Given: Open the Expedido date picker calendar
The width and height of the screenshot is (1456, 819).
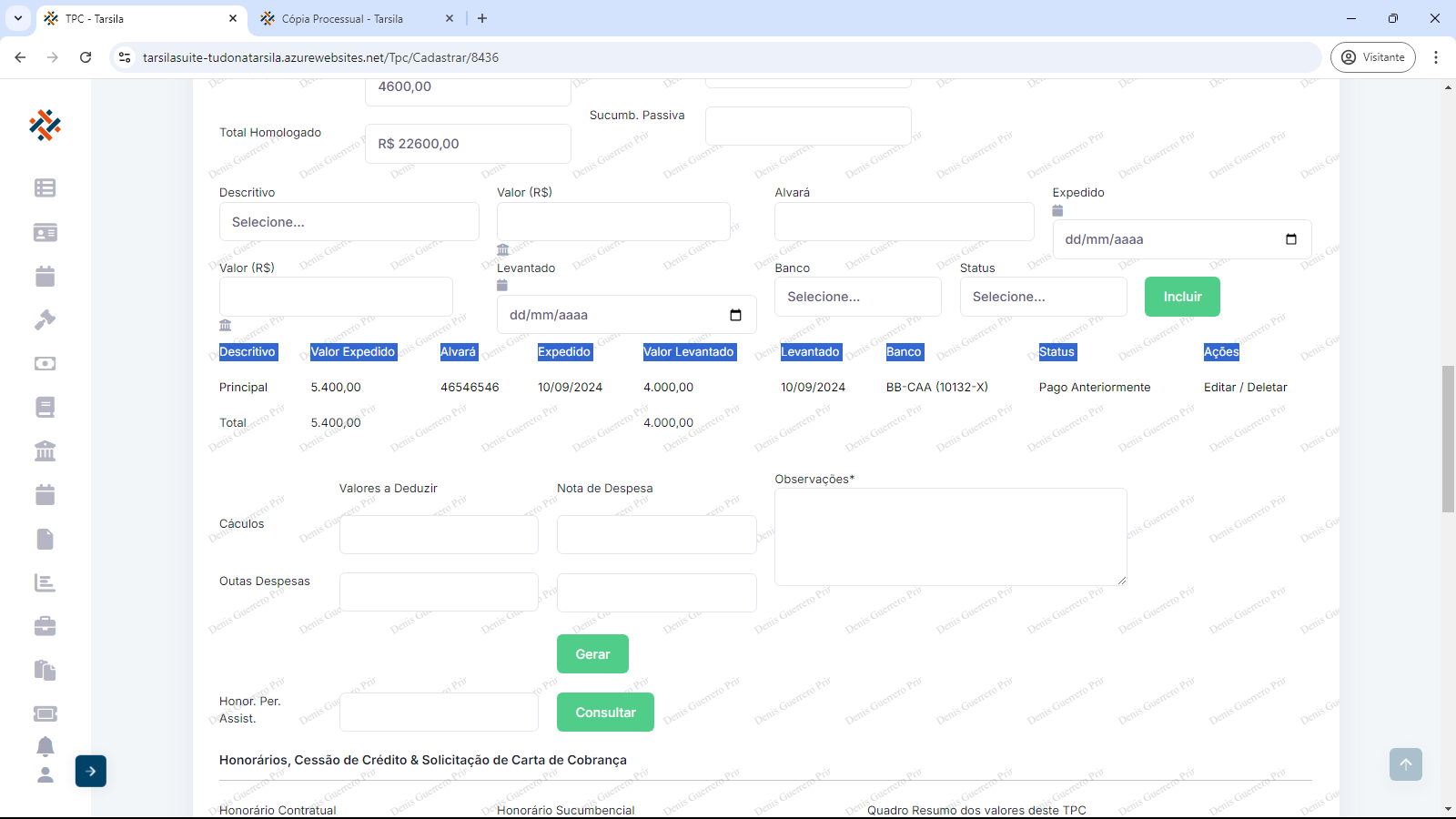Looking at the screenshot, I should coord(1290,239).
